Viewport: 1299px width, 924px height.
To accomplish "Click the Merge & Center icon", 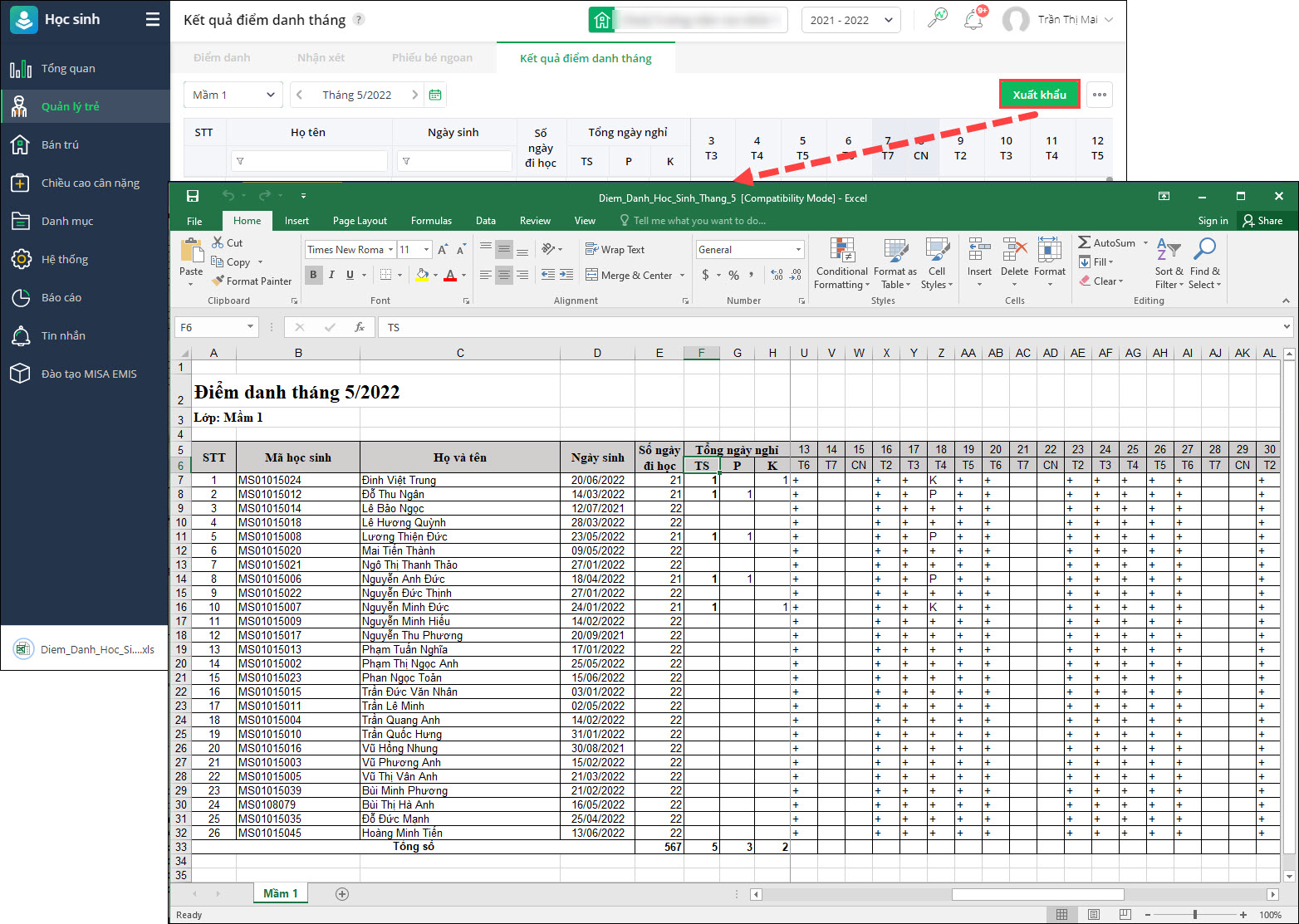I will pyautogui.click(x=592, y=275).
